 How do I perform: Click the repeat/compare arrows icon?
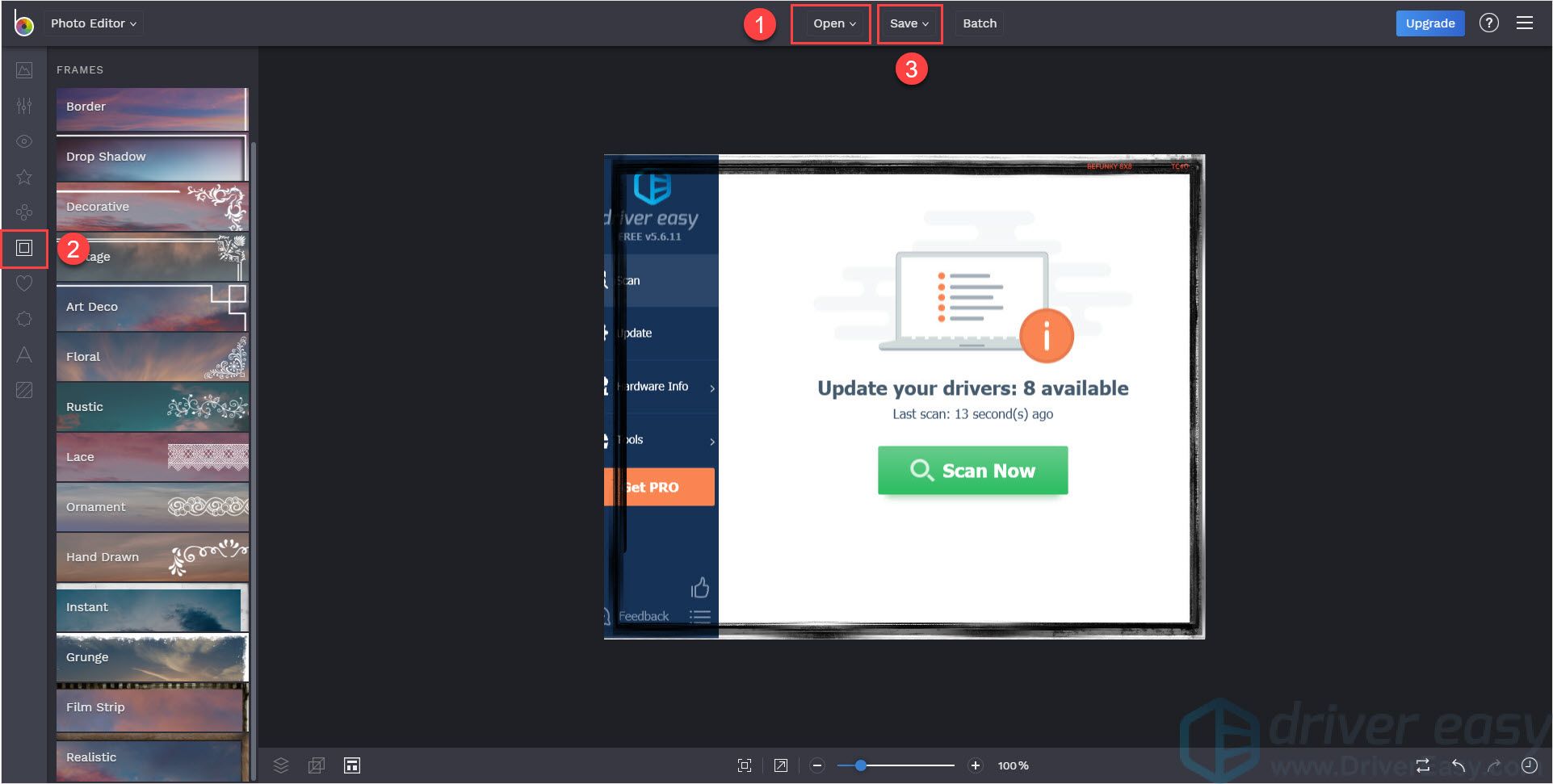[1423, 765]
